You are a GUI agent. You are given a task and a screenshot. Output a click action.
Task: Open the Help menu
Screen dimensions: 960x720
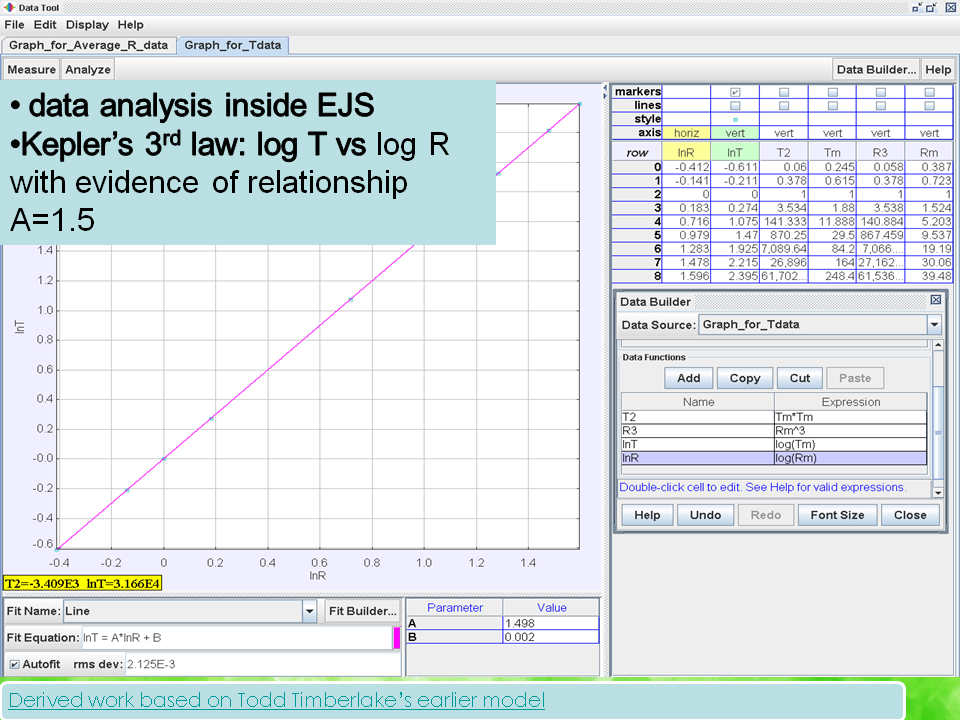(x=130, y=24)
